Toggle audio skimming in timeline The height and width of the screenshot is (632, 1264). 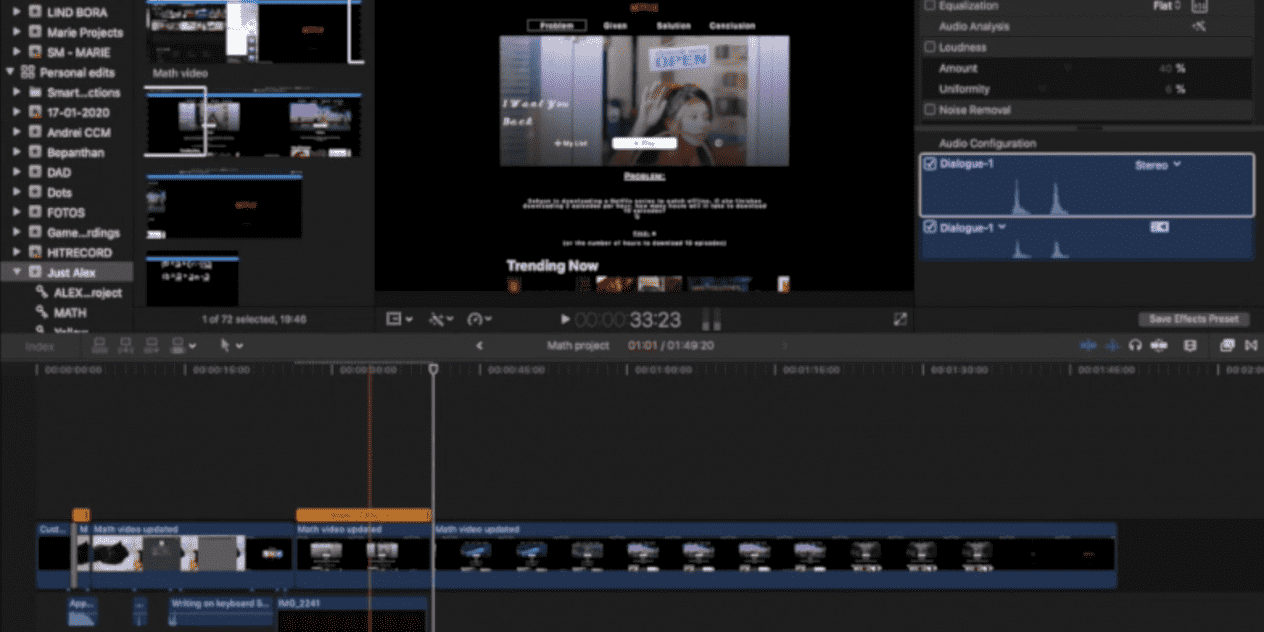1112,346
